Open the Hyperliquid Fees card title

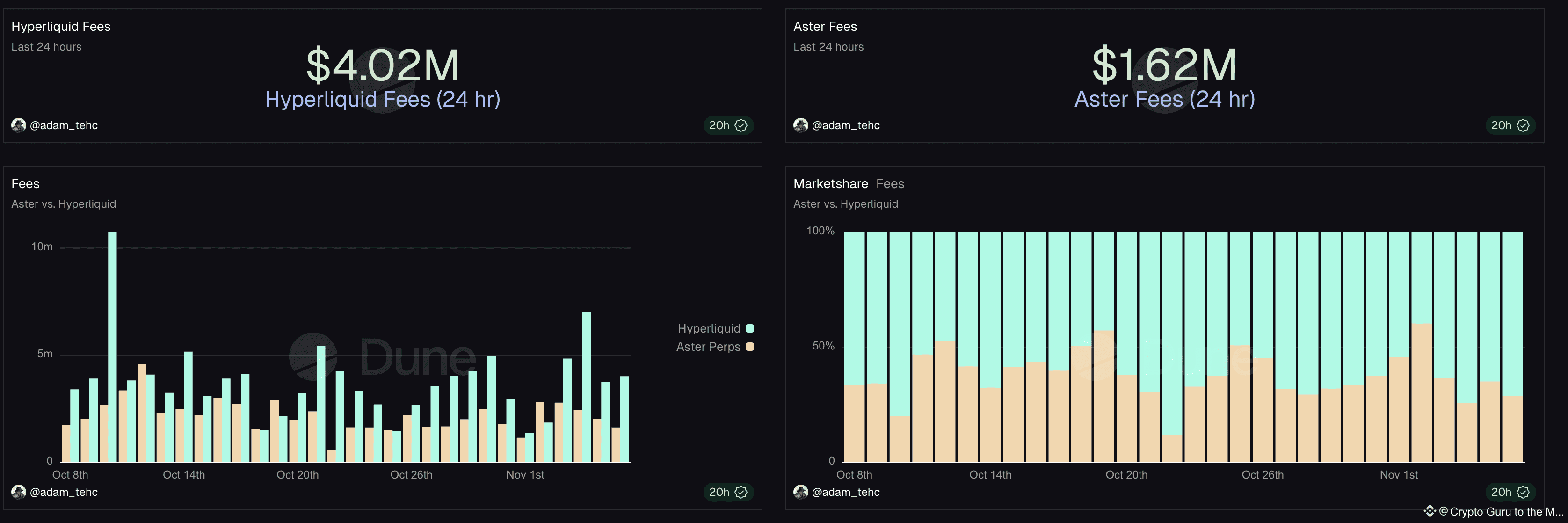pos(61,27)
